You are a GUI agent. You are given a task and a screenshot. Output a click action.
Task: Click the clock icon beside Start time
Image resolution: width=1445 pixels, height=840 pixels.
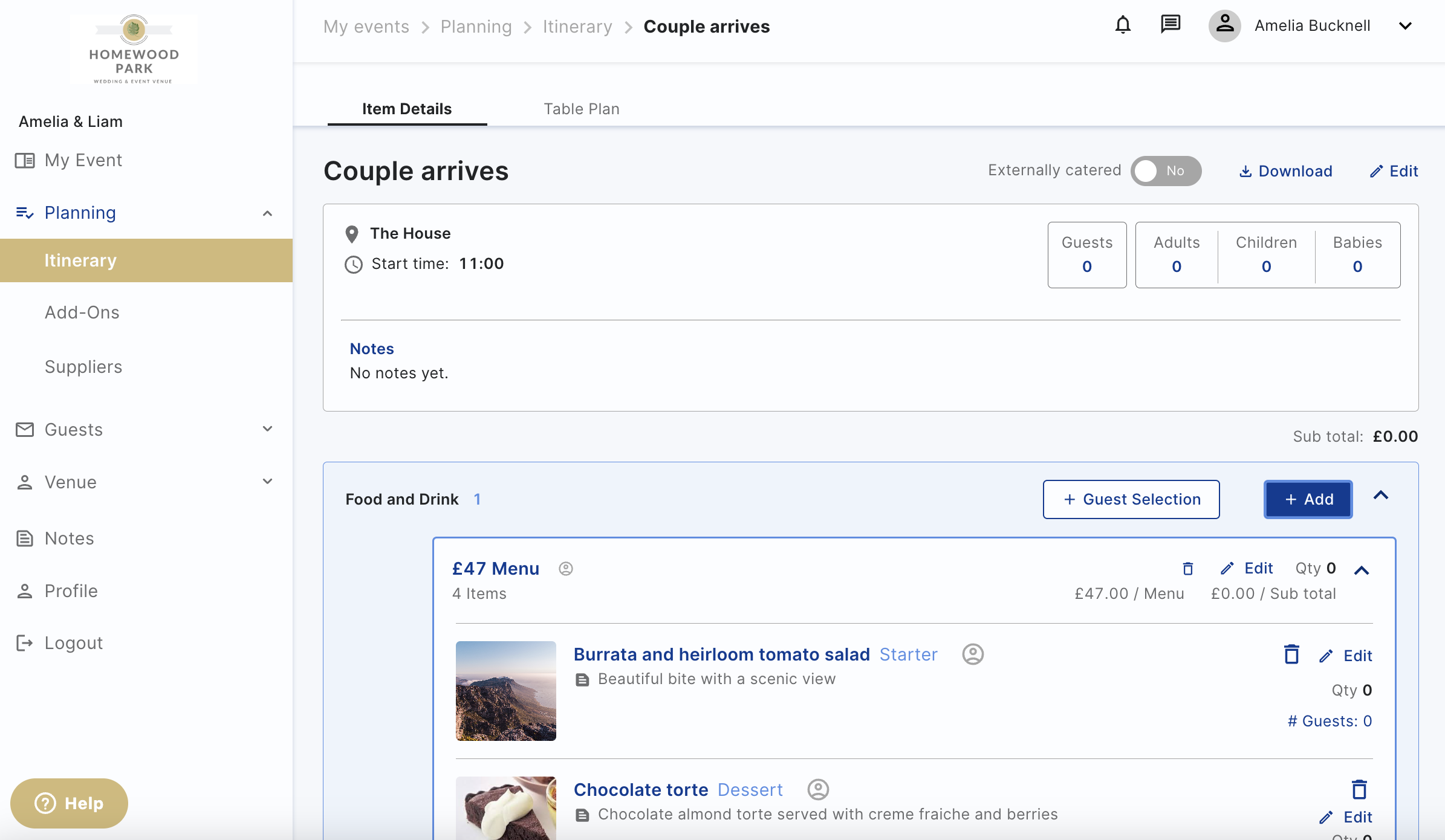point(353,265)
